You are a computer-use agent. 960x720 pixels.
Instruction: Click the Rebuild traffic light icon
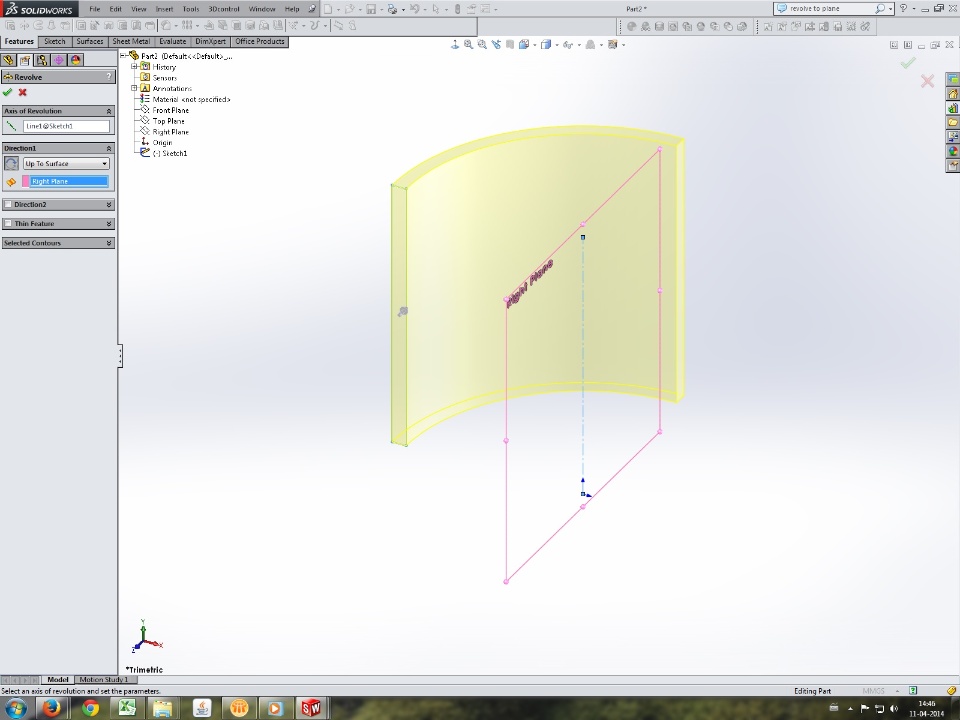pos(457,9)
